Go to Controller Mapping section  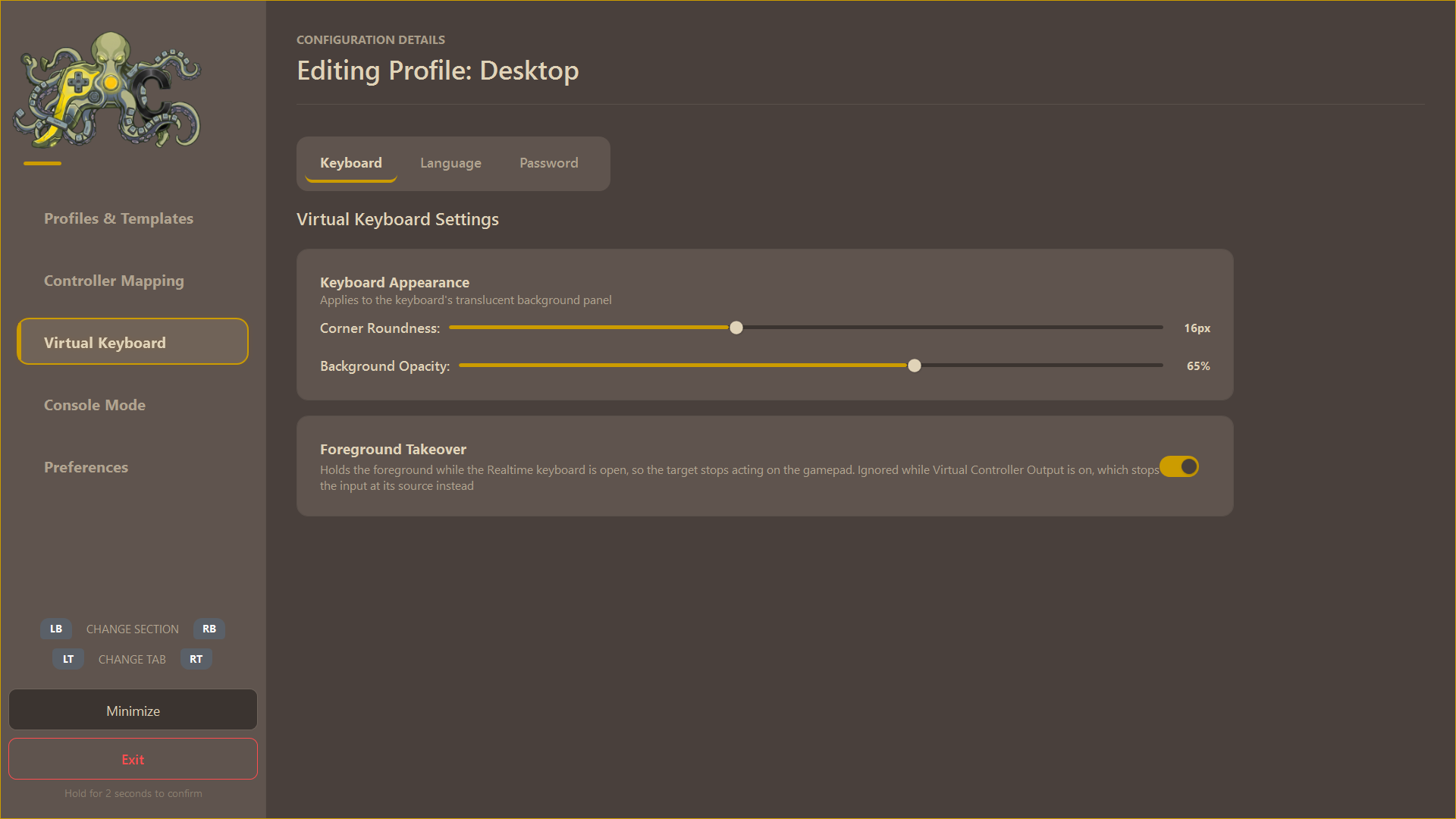133,281
